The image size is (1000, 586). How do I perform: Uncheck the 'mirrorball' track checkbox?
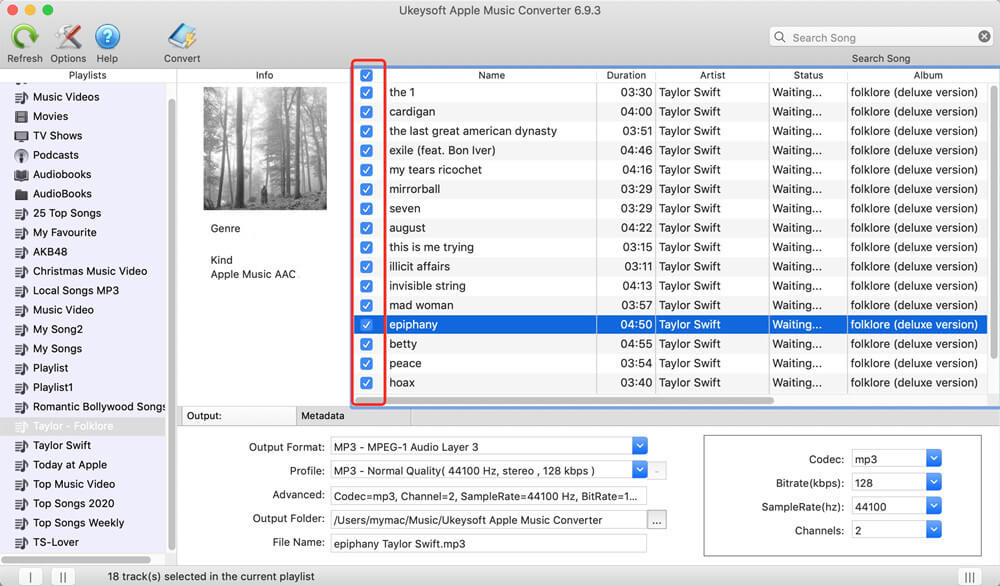(366, 189)
